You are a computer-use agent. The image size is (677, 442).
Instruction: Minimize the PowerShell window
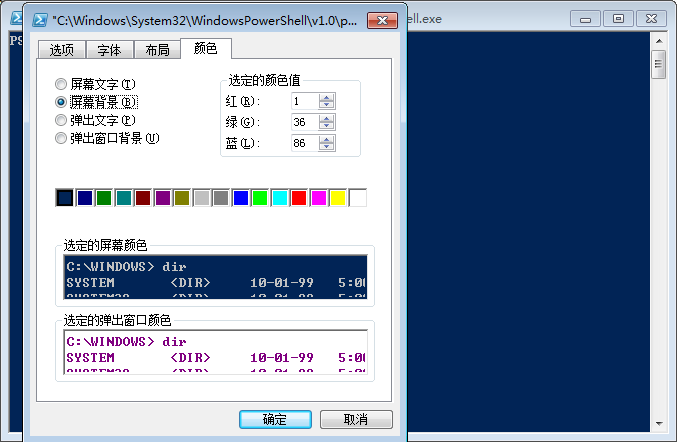pyautogui.click(x=585, y=19)
